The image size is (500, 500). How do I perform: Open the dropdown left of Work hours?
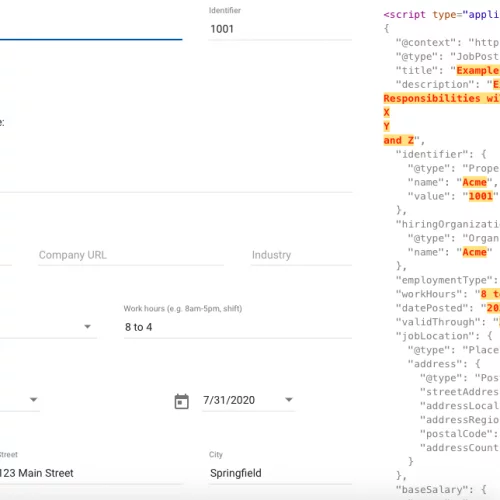coord(88,327)
